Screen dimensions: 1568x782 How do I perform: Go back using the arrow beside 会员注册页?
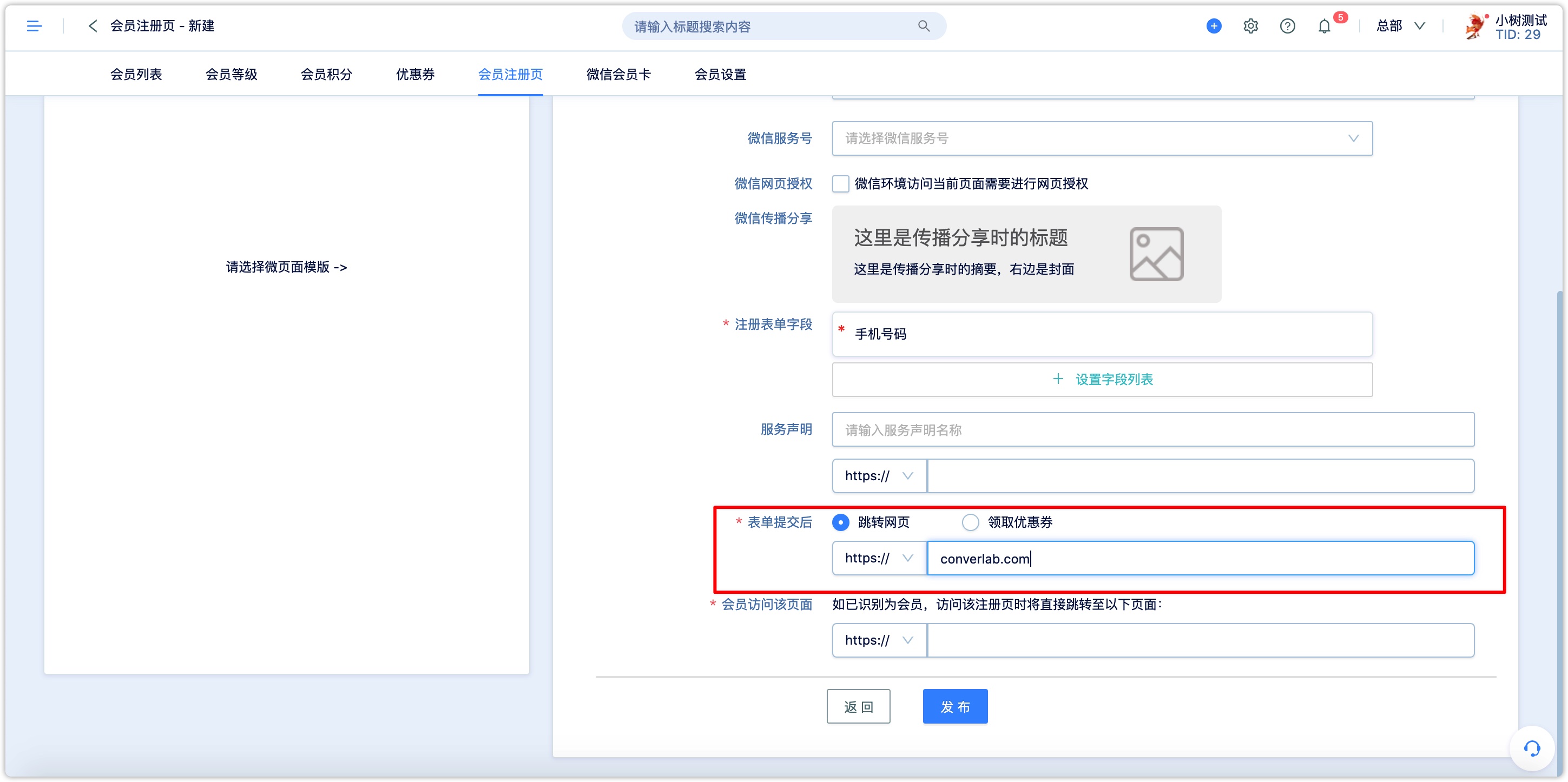point(93,25)
